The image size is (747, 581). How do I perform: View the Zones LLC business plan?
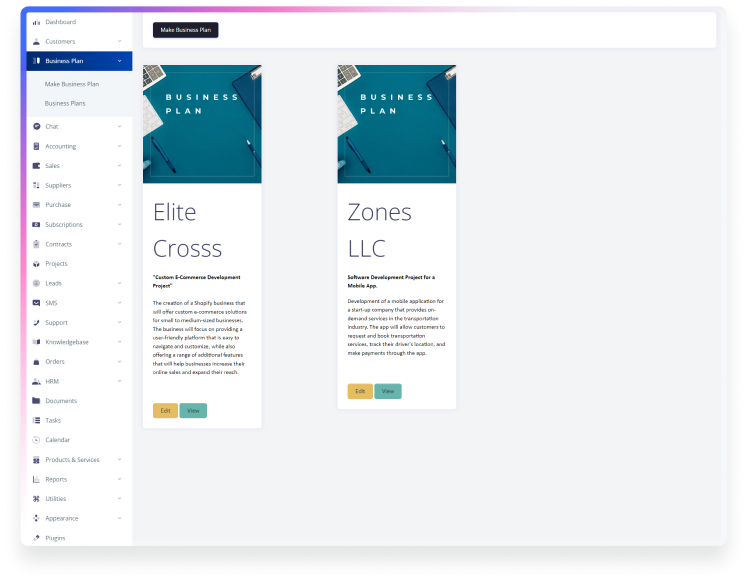coord(388,391)
